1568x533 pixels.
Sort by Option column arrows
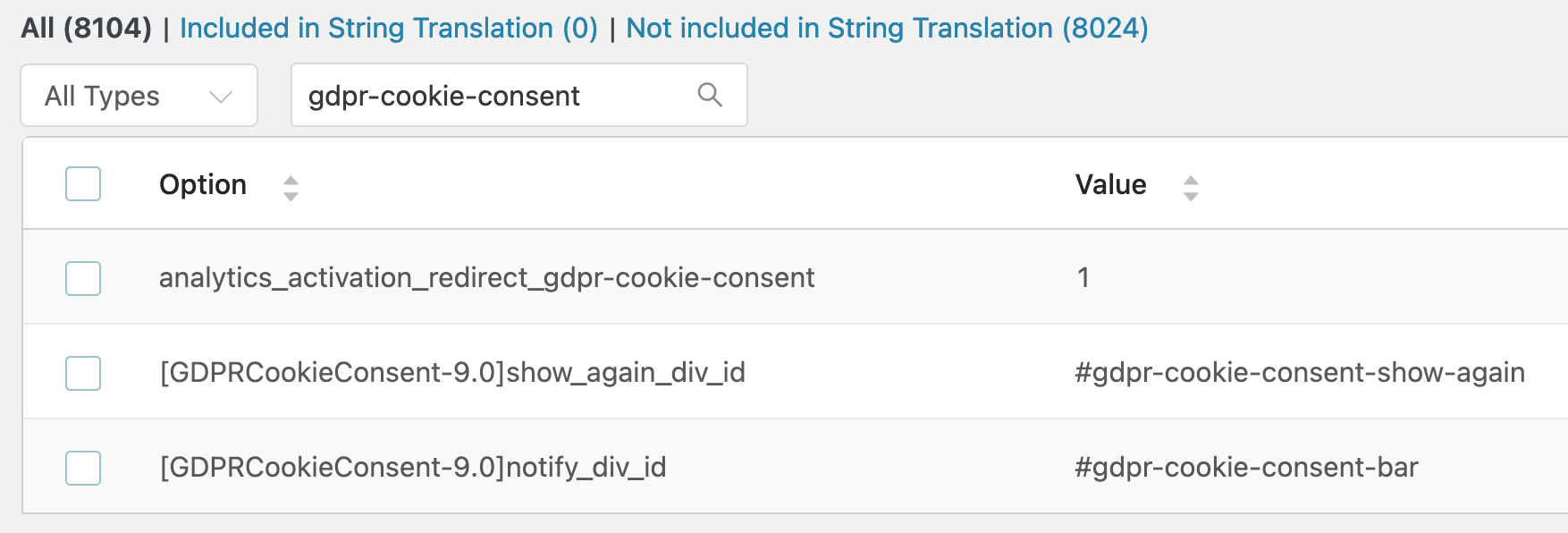(x=291, y=188)
